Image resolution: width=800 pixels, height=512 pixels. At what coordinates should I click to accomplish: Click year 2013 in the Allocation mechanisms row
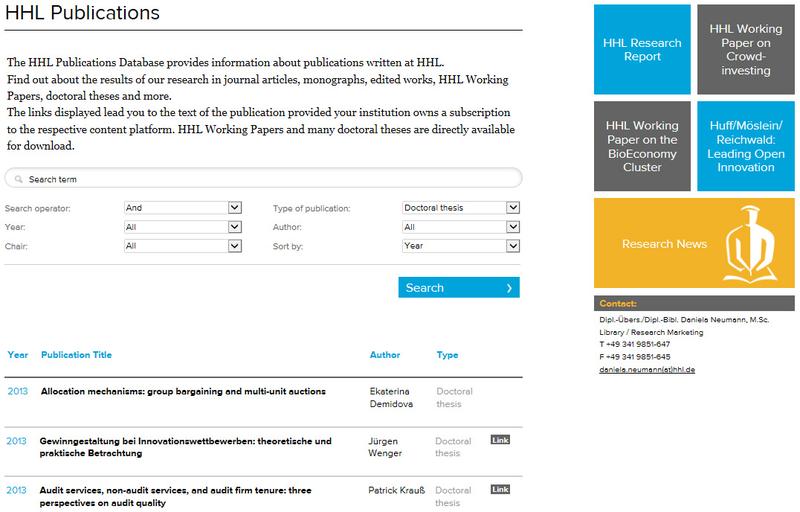pyautogui.click(x=17, y=392)
